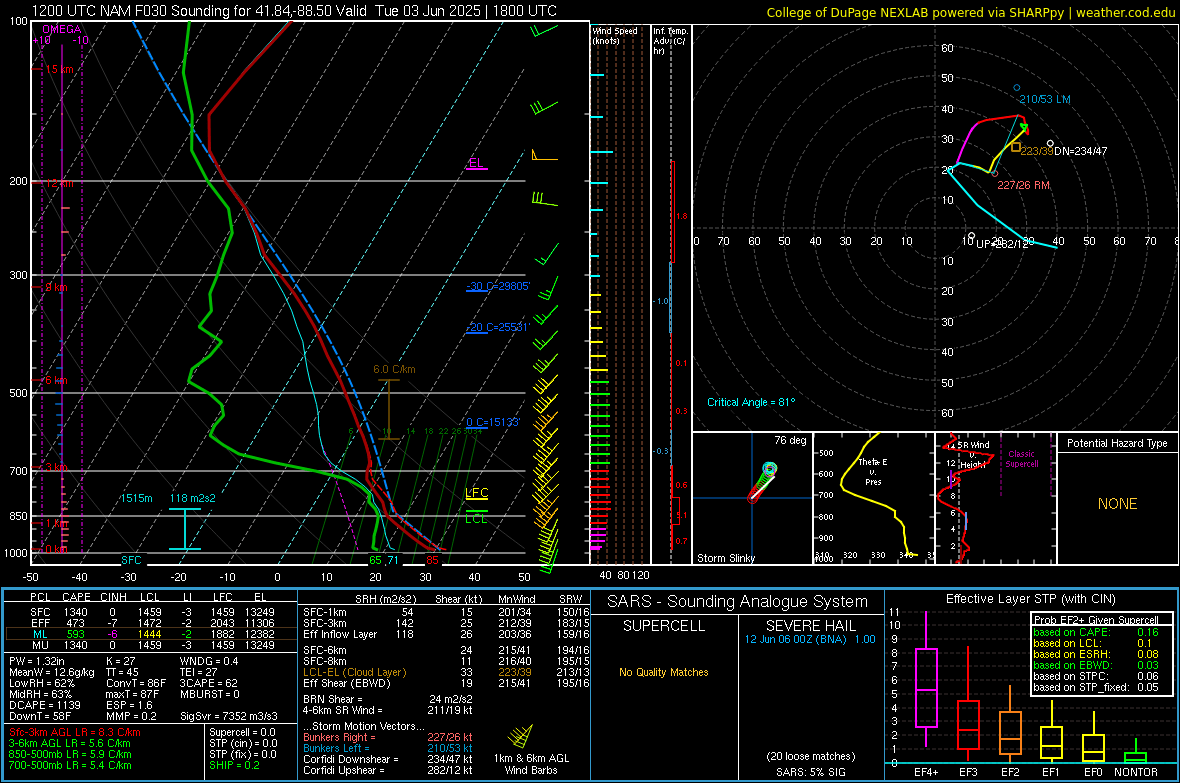1180x783 pixels.
Task: Click the Supercell = 0.0 composite value
Action: [x=242, y=733]
